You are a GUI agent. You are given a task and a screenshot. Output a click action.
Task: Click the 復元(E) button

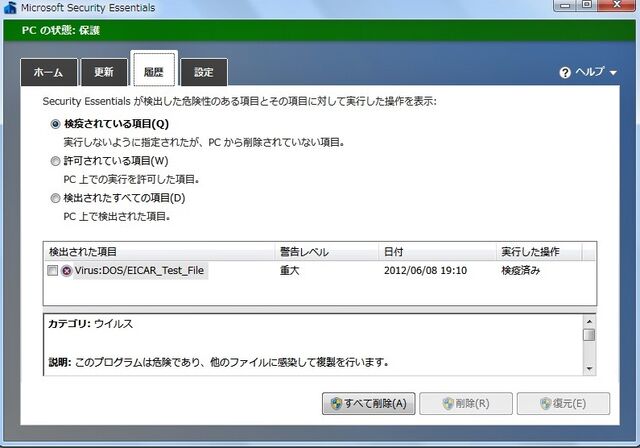(563, 404)
